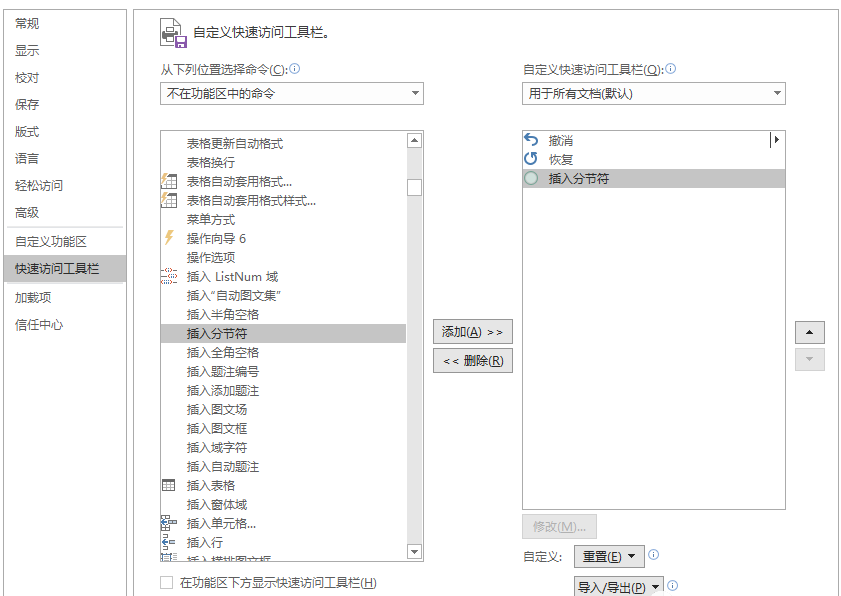
Task: Select 插入图文框 command
Action: (x=283, y=429)
